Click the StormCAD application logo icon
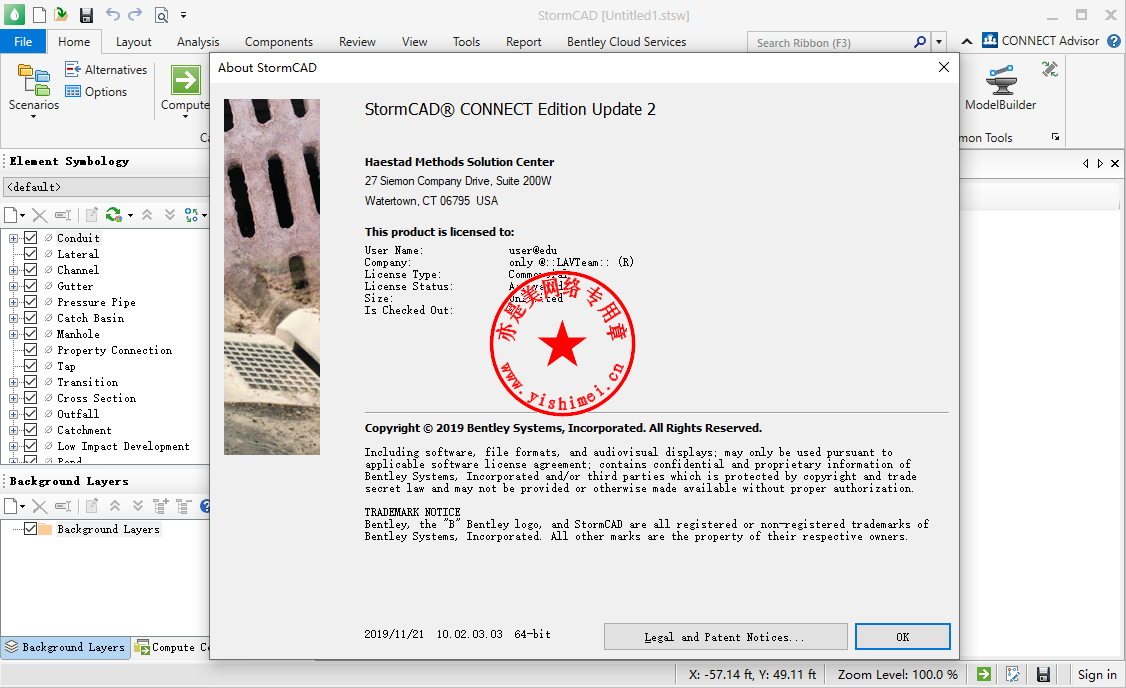Screen dimensions: 1126x688 click(14, 14)
